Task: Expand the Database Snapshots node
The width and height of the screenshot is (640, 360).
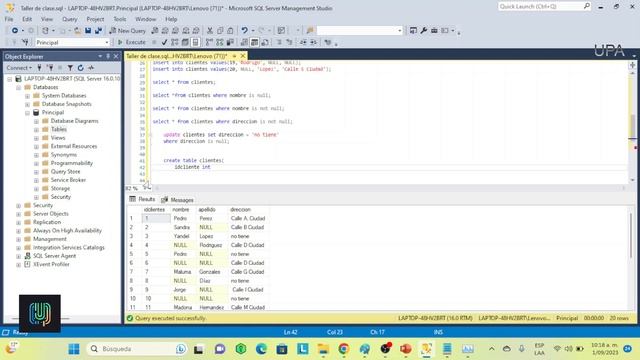Action: (x=27, y=104)
